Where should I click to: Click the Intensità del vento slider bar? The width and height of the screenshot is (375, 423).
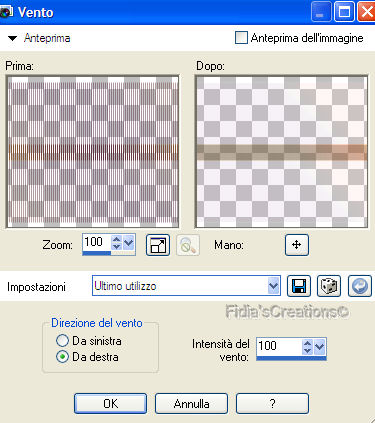pos(291,358)
